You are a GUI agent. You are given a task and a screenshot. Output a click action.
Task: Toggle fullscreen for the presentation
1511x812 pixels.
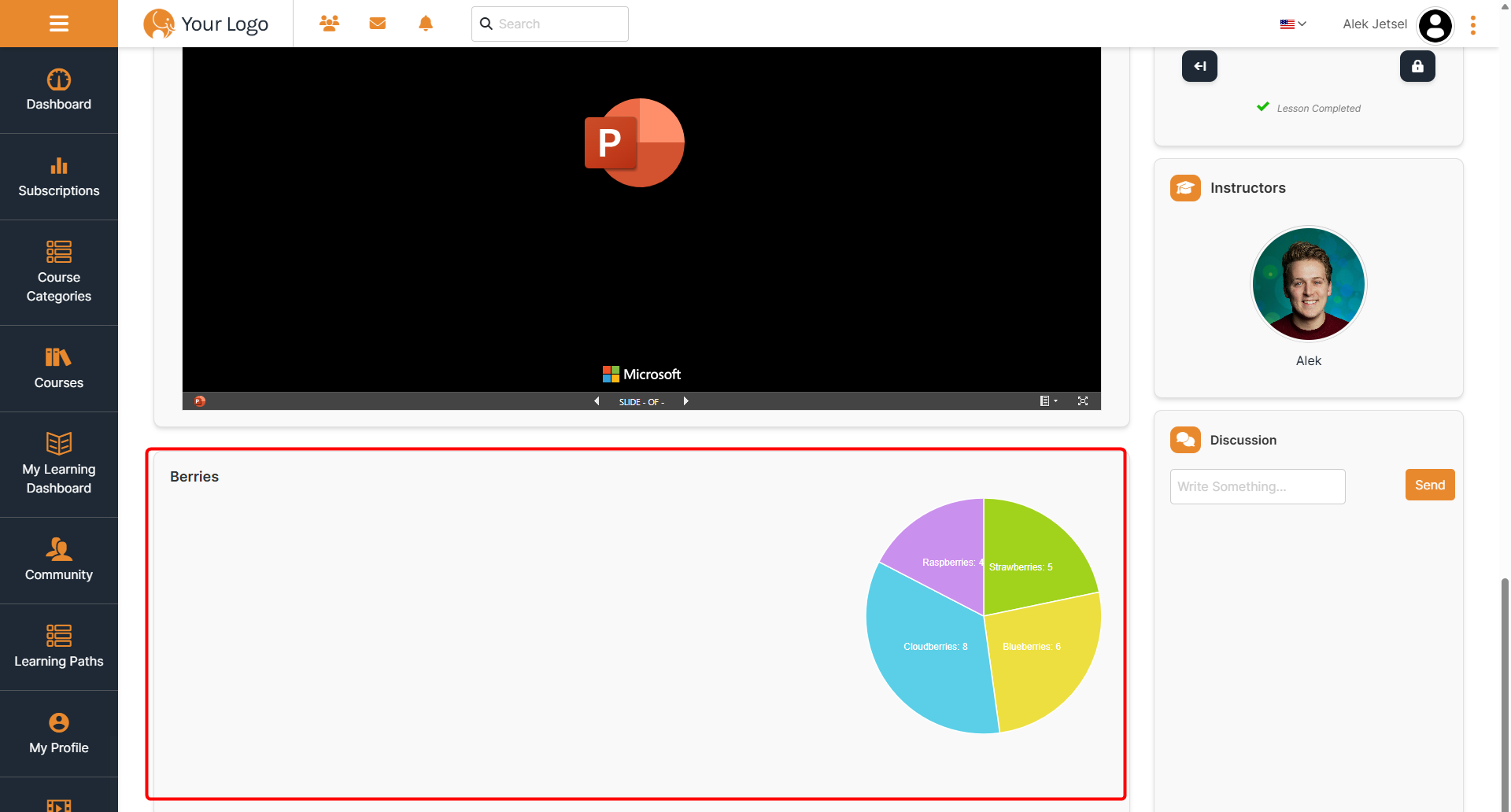1083,401
